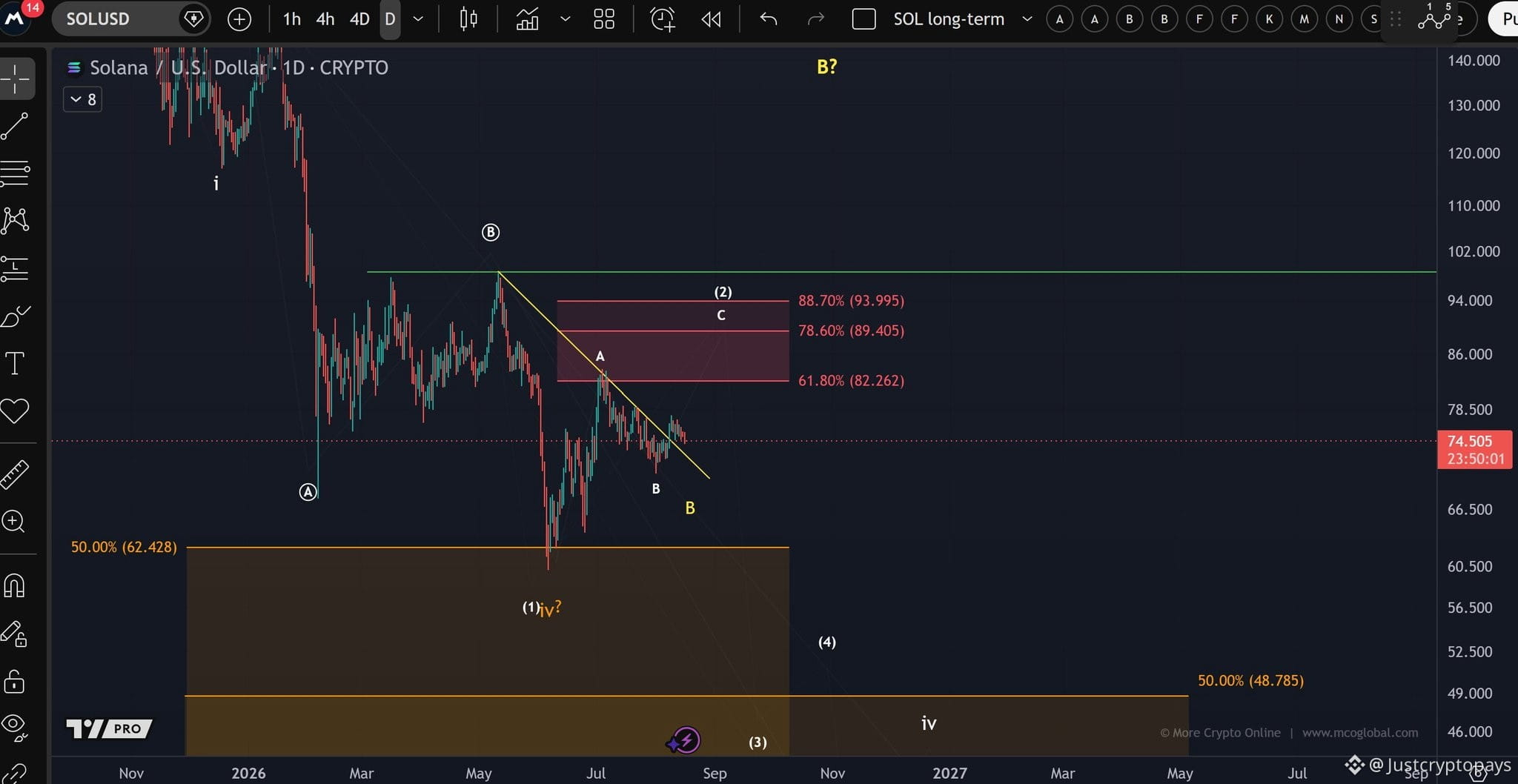The height and width of the screenshot is (784, 1518).
Task: Open the Indicators dialog
Action: pyautogui.click(x=527, y=19)
